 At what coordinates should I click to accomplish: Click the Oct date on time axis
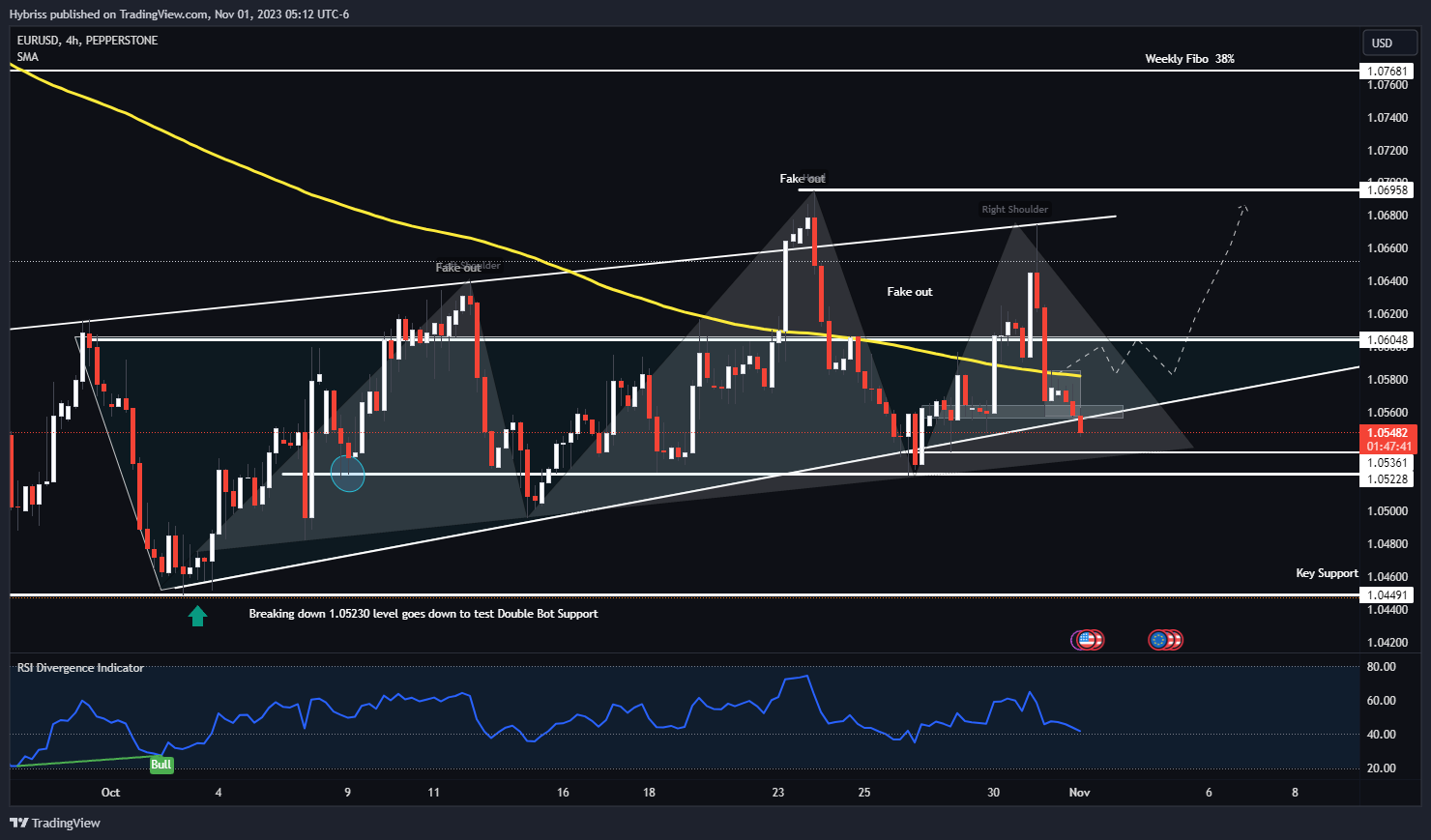click(x=111, y=793)
